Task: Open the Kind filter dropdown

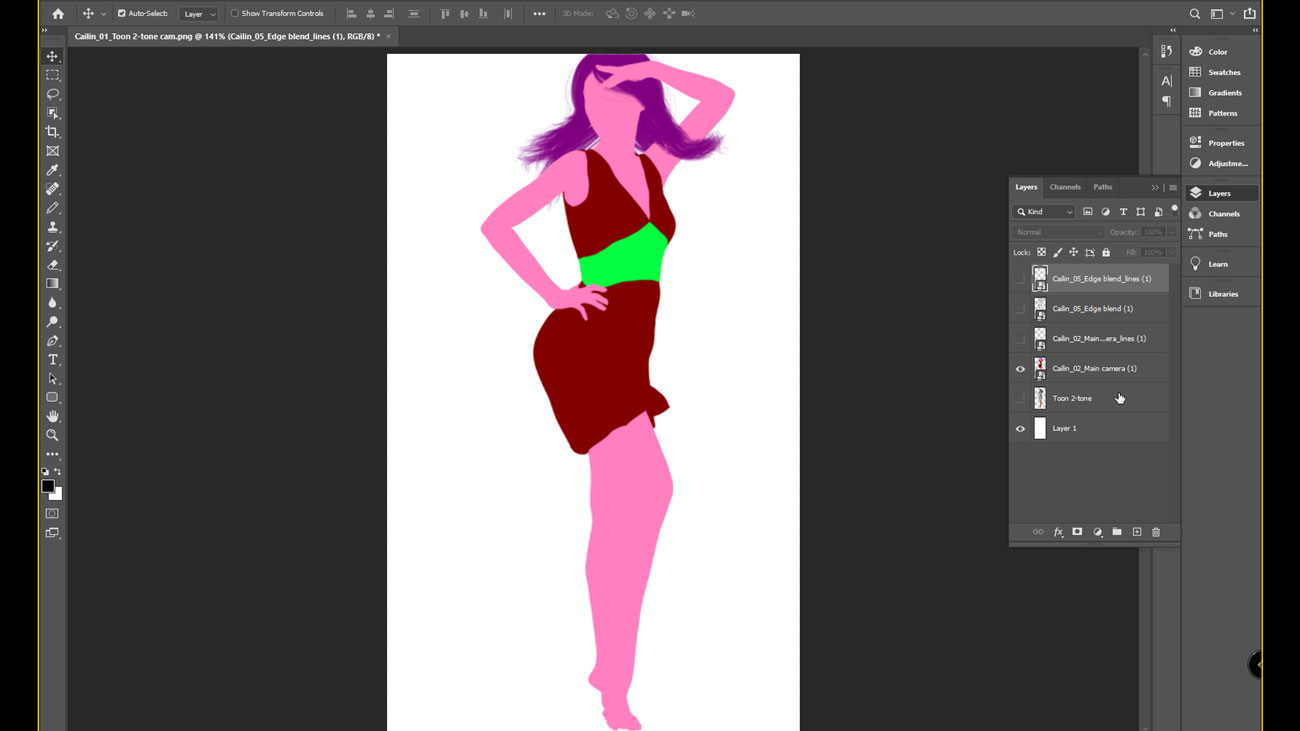Action: [x=1044, y=212]
